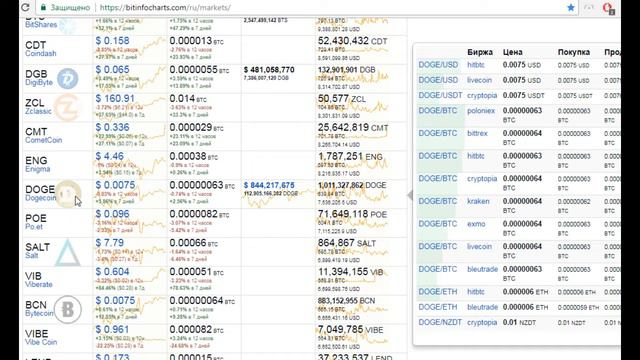Click the ENG price $ 4.46
Image resolution: width=640 pixels, height=360 pixels.
click(x=110, y=156)
